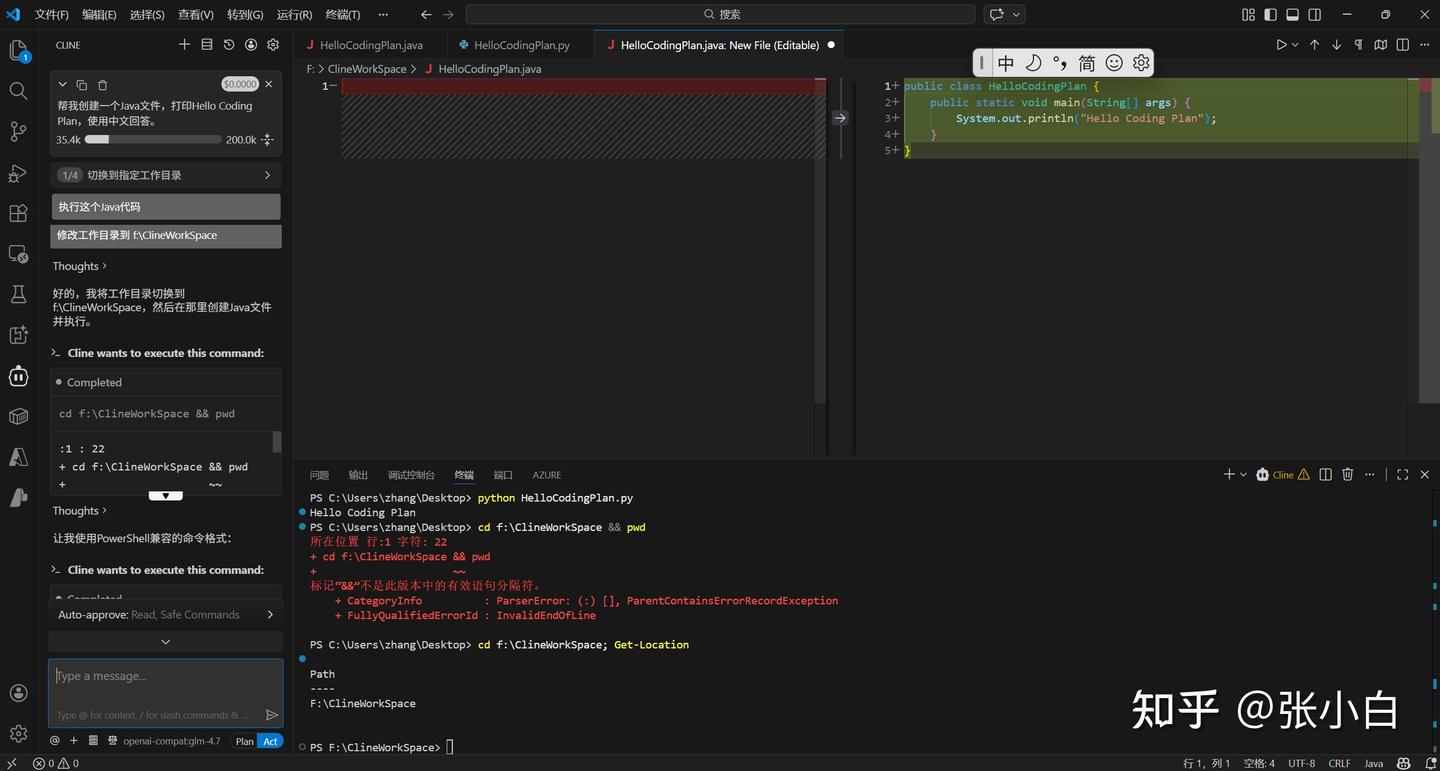Open Cline task history

[x=229, y=45]
